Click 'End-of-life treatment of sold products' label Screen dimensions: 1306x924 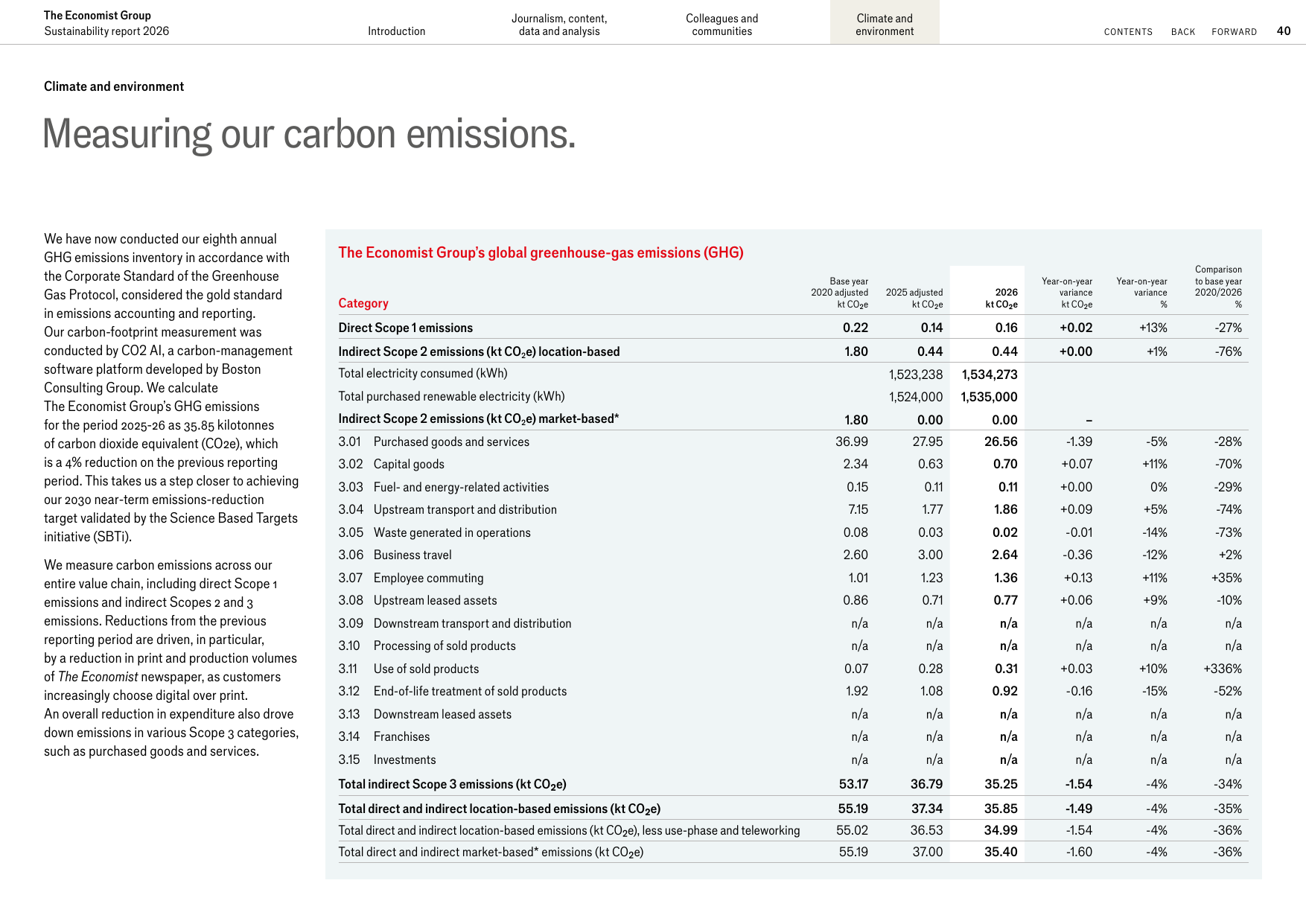click(470, 692)
